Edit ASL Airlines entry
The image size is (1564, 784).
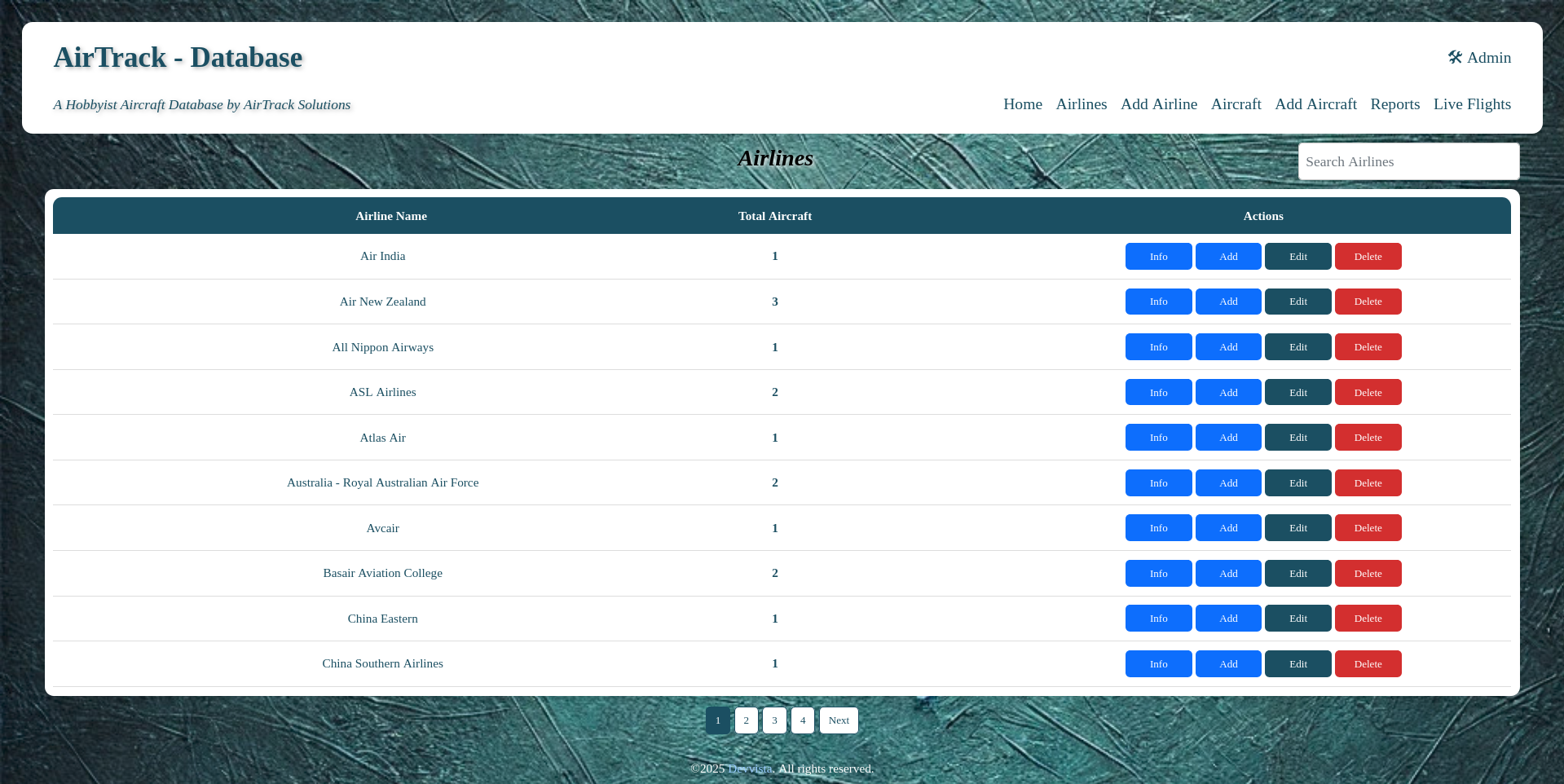[1298, 392]
